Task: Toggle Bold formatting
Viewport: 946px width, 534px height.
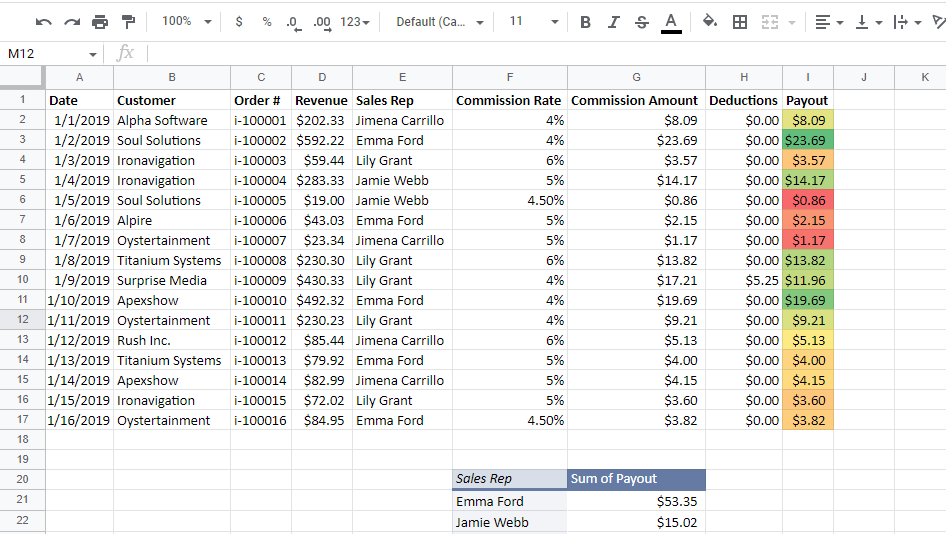Action: point(585,22)
